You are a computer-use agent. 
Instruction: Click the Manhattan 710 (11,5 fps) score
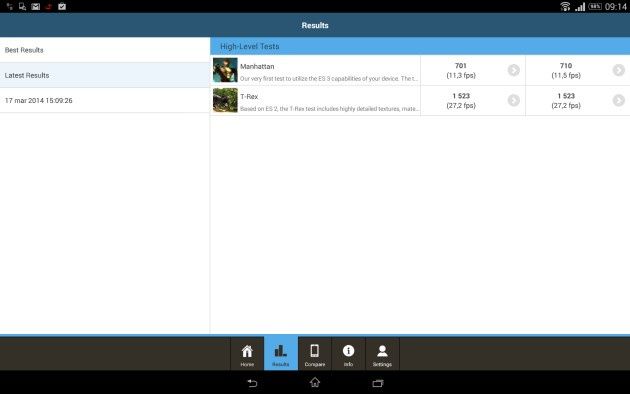click(566, 70)
